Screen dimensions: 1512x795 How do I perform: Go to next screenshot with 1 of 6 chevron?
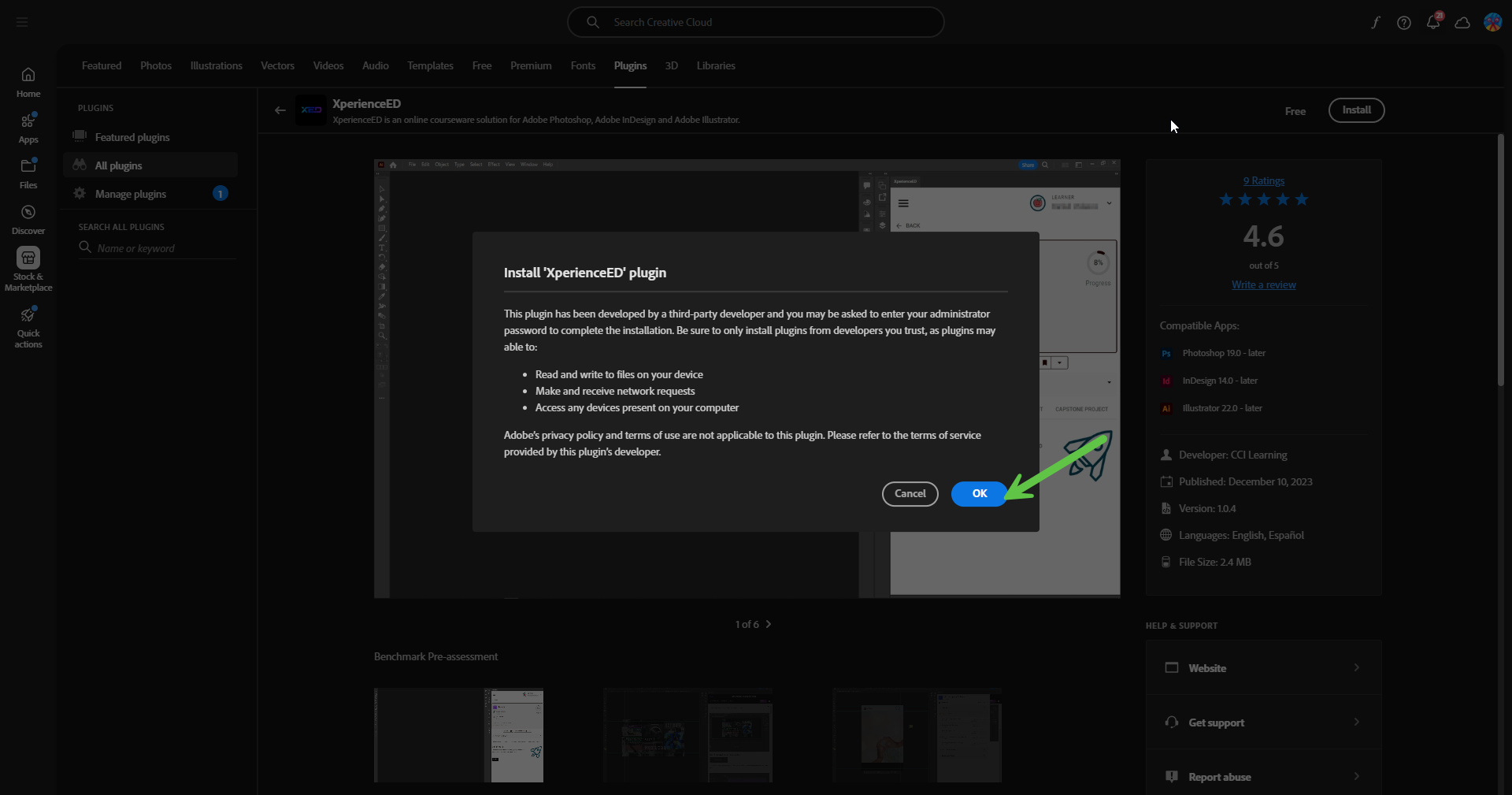[769, 624]
